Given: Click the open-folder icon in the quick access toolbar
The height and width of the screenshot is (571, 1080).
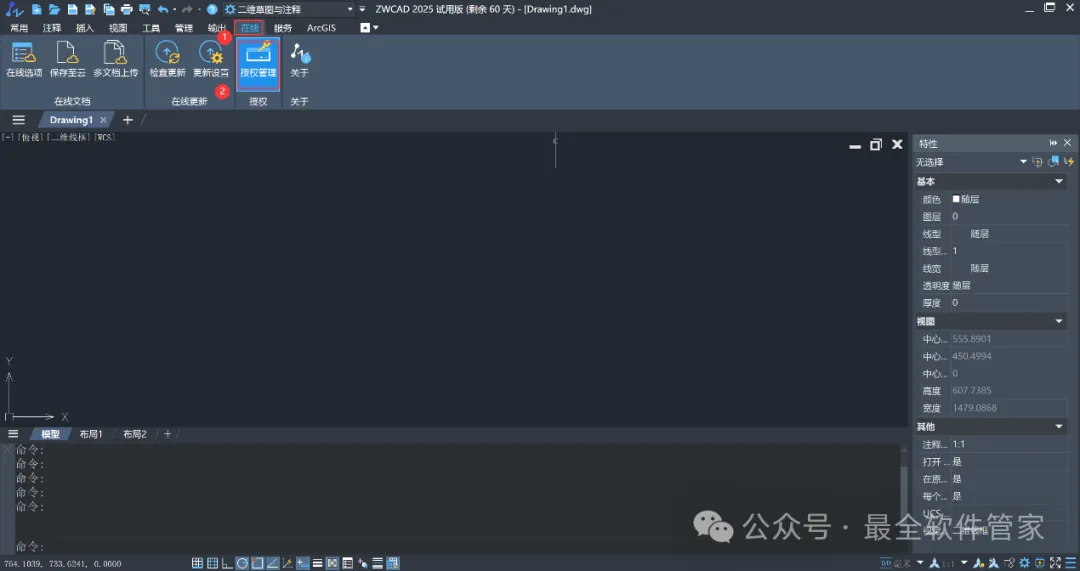Looking at the screenshot, I should [54, 10].
